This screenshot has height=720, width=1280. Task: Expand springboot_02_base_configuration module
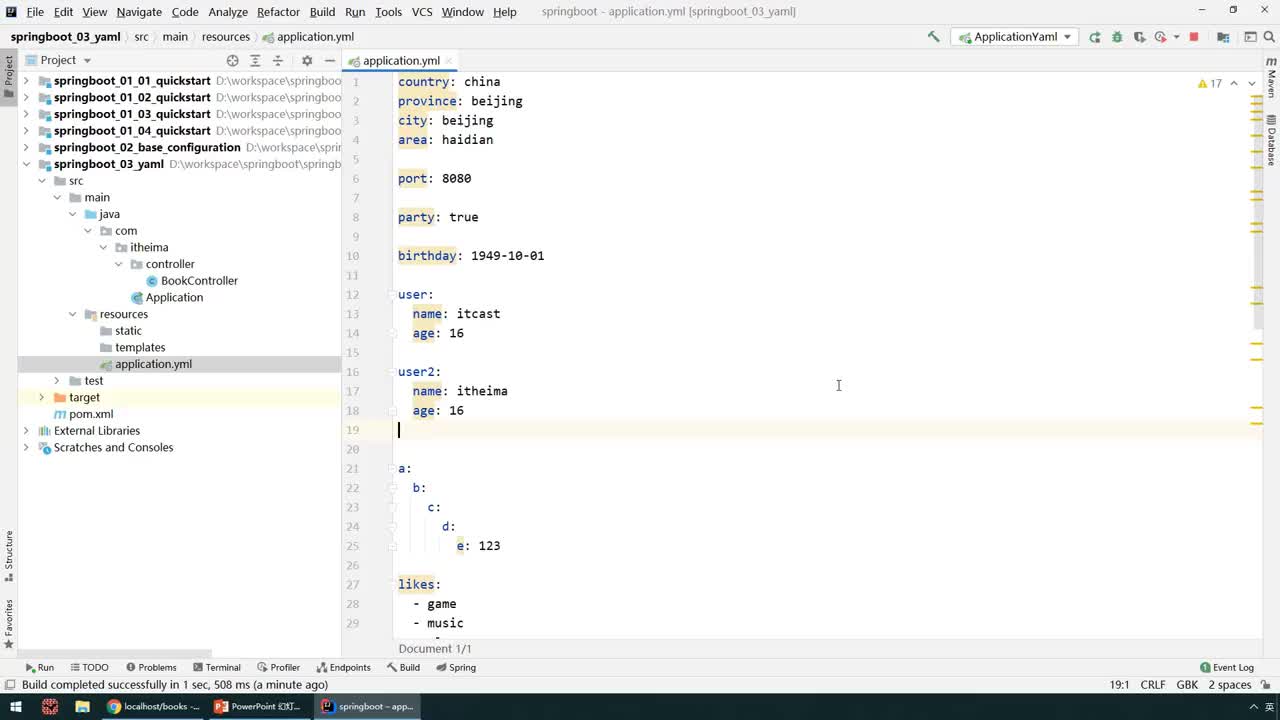click(27, 147)
